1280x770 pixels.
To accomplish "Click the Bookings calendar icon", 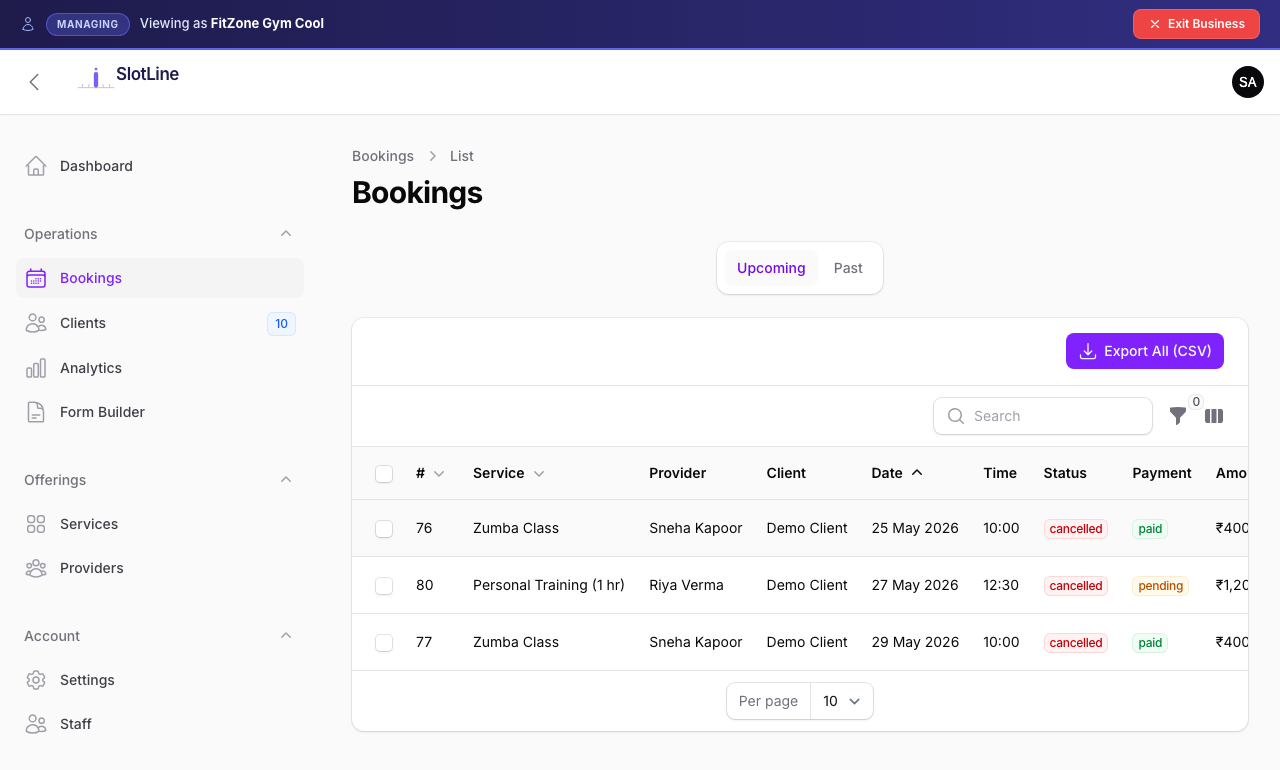I will 36,278.
